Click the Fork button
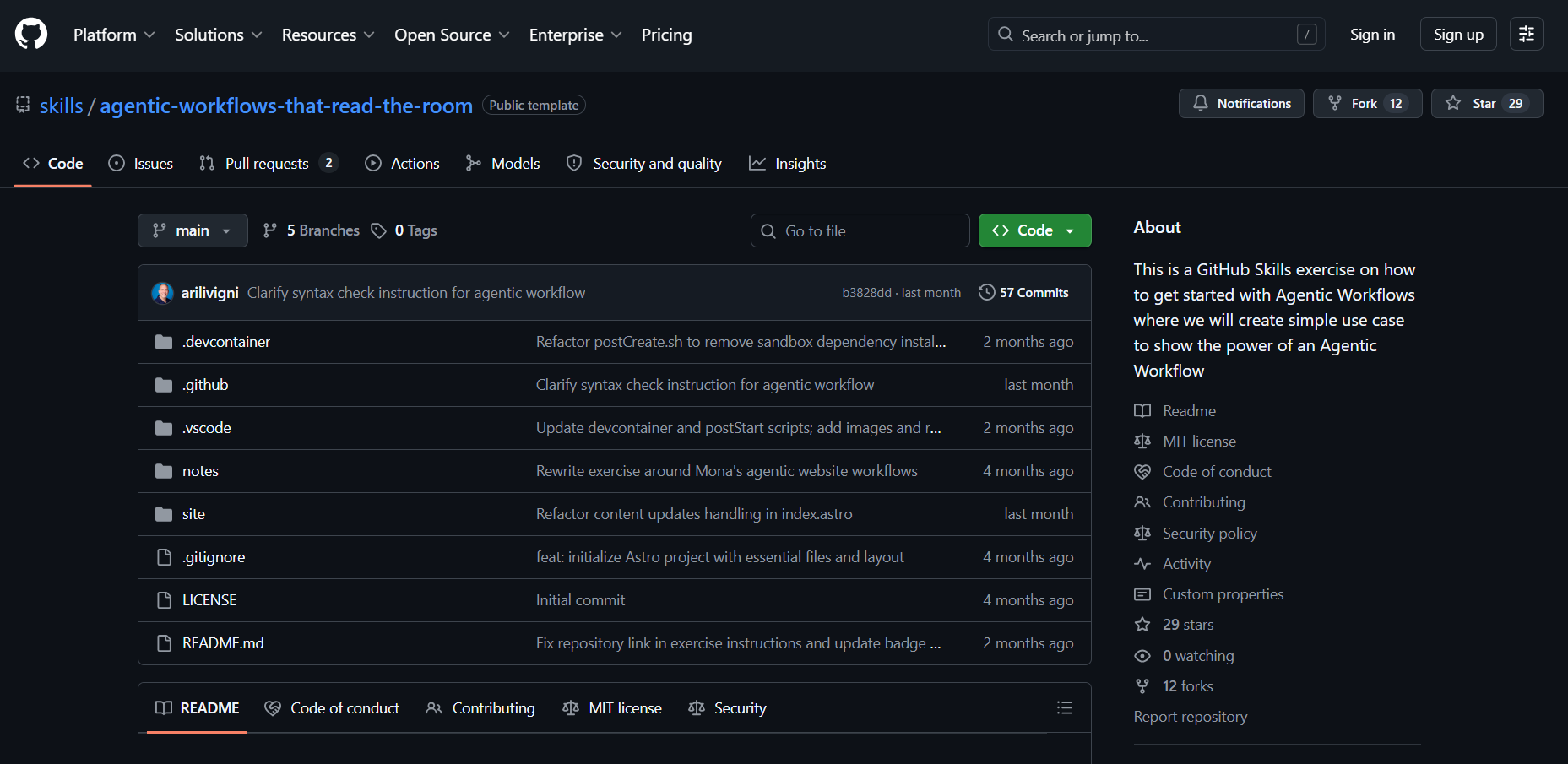 click(x=1367, y=103)
